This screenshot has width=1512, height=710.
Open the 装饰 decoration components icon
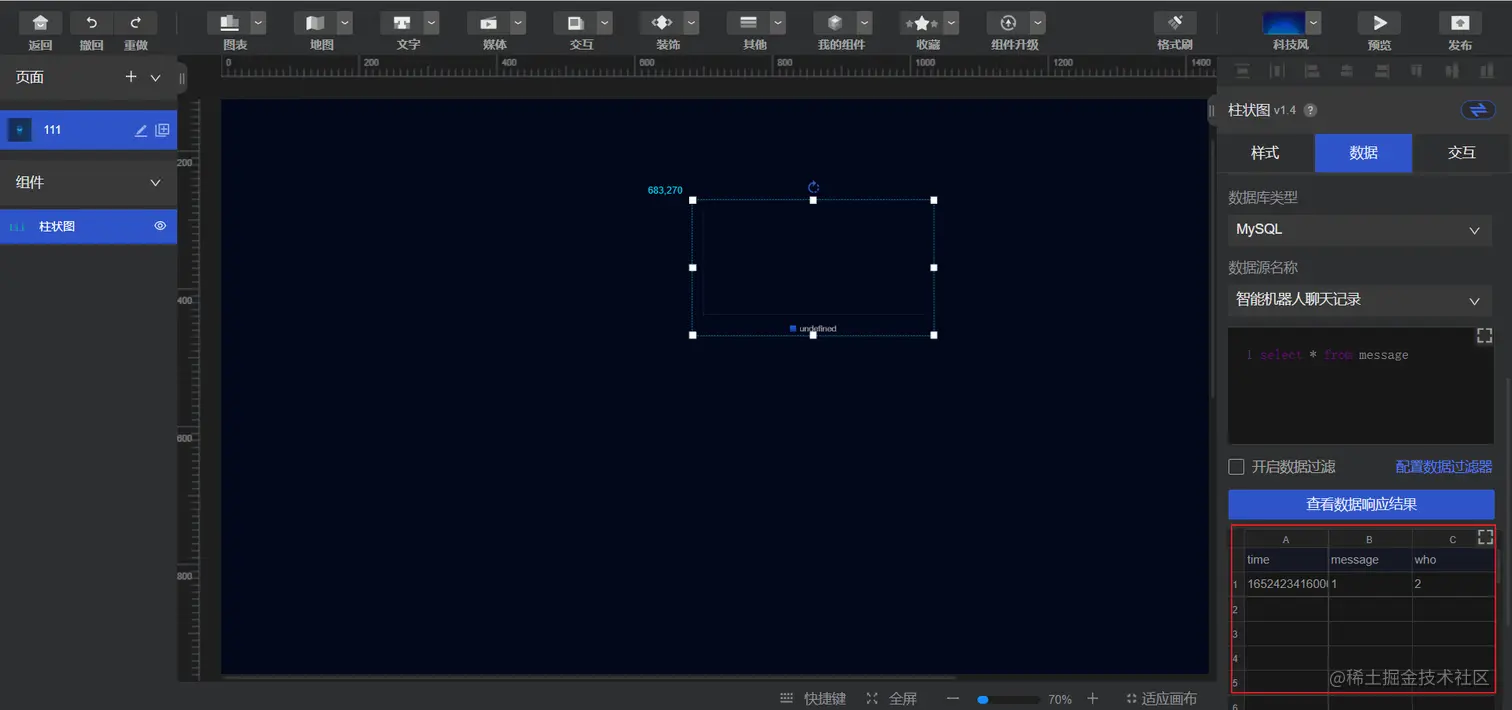(661, 22)
